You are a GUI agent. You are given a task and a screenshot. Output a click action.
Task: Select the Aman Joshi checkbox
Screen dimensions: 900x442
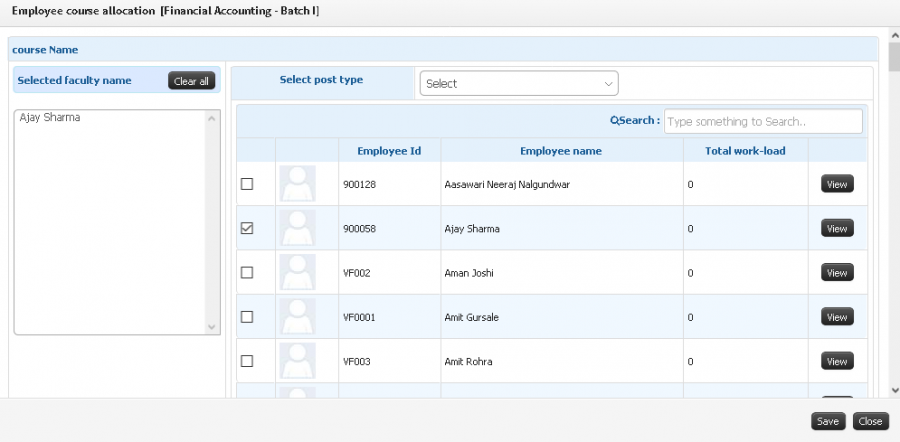pos(247,272)
